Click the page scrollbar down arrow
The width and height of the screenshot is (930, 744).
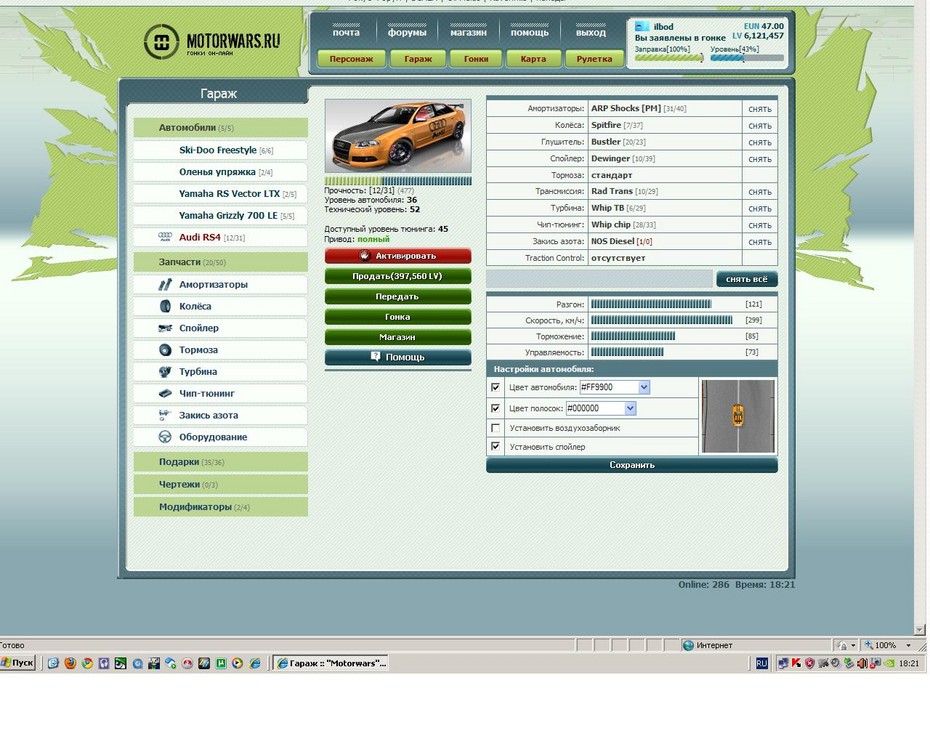coord(920,629)
